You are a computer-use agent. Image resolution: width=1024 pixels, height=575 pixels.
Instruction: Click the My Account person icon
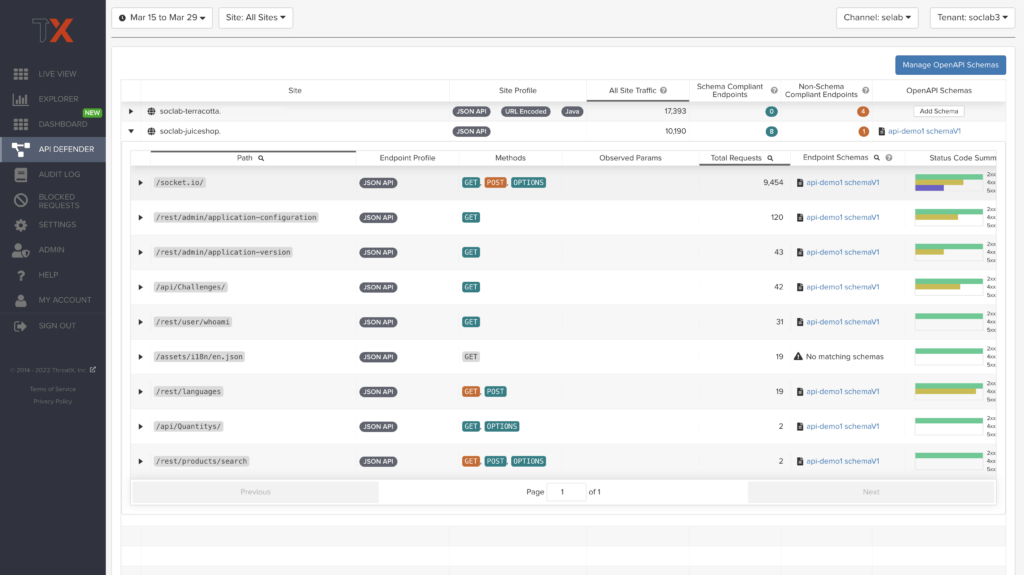click(21, 301)
